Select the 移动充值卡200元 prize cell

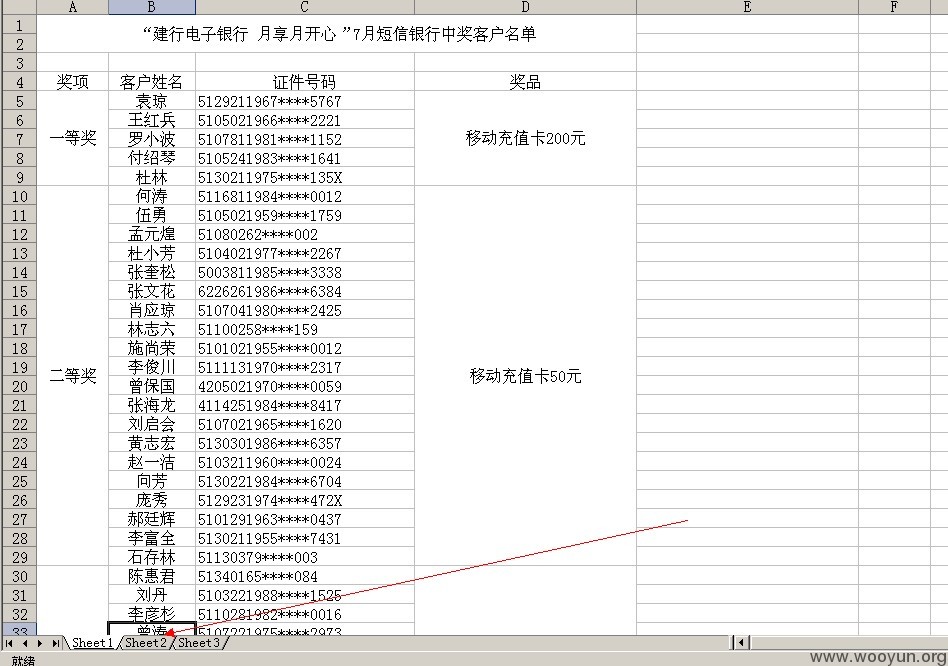(525, 138)
